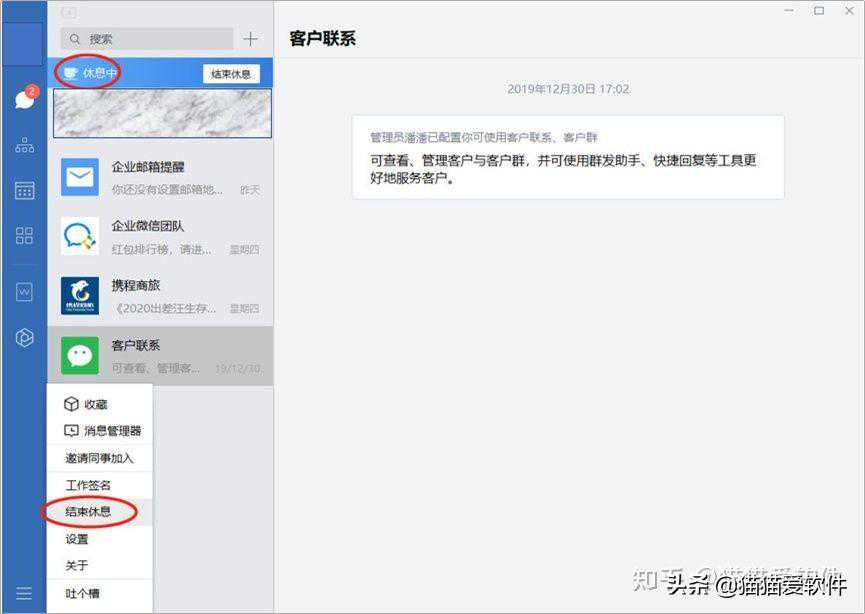Screen dimensions: 865x614
Task: Click 邀请同事加入 menu entry
Action: [x=100, y=458]
